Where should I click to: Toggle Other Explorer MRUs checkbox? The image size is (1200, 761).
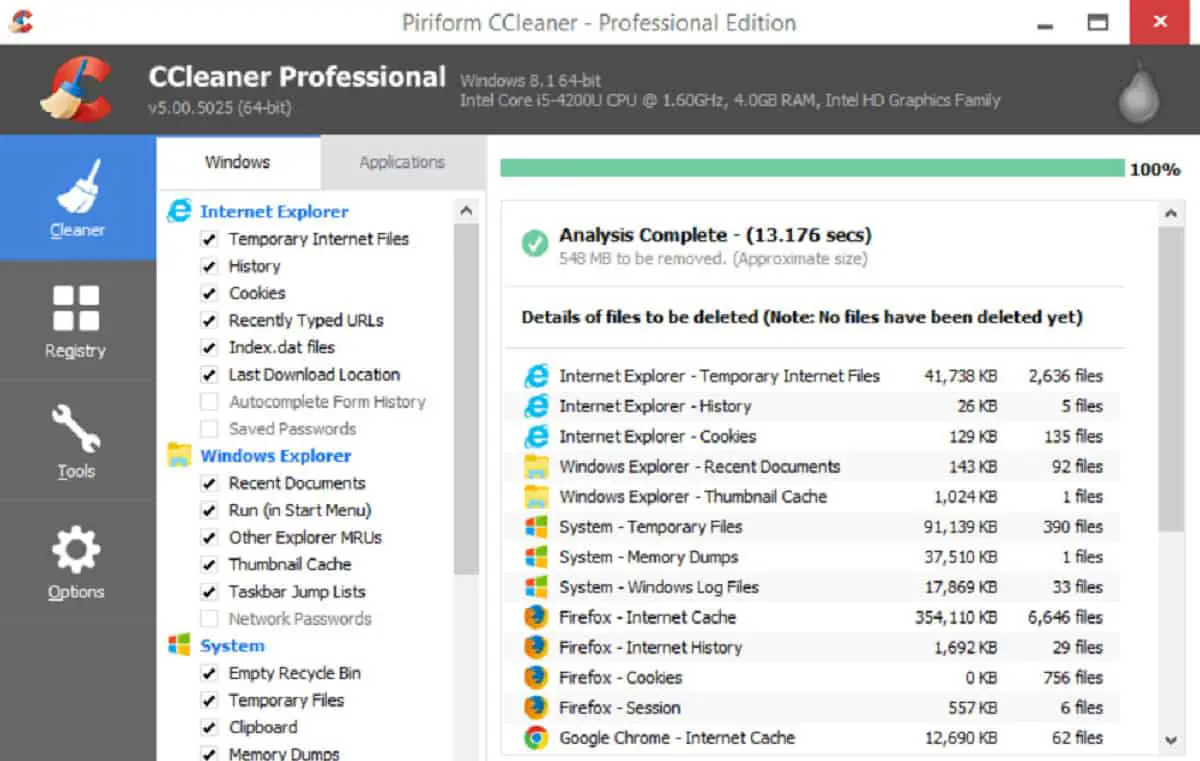(x=209, y=537)
